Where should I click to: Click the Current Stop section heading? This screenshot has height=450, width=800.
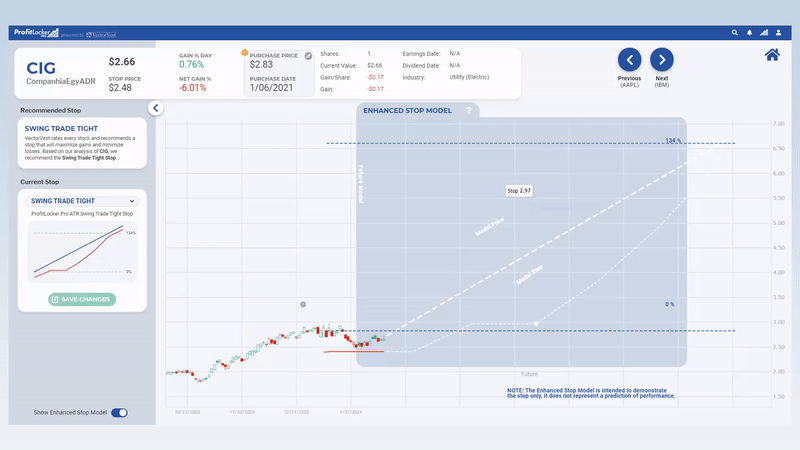coord(40,182)
